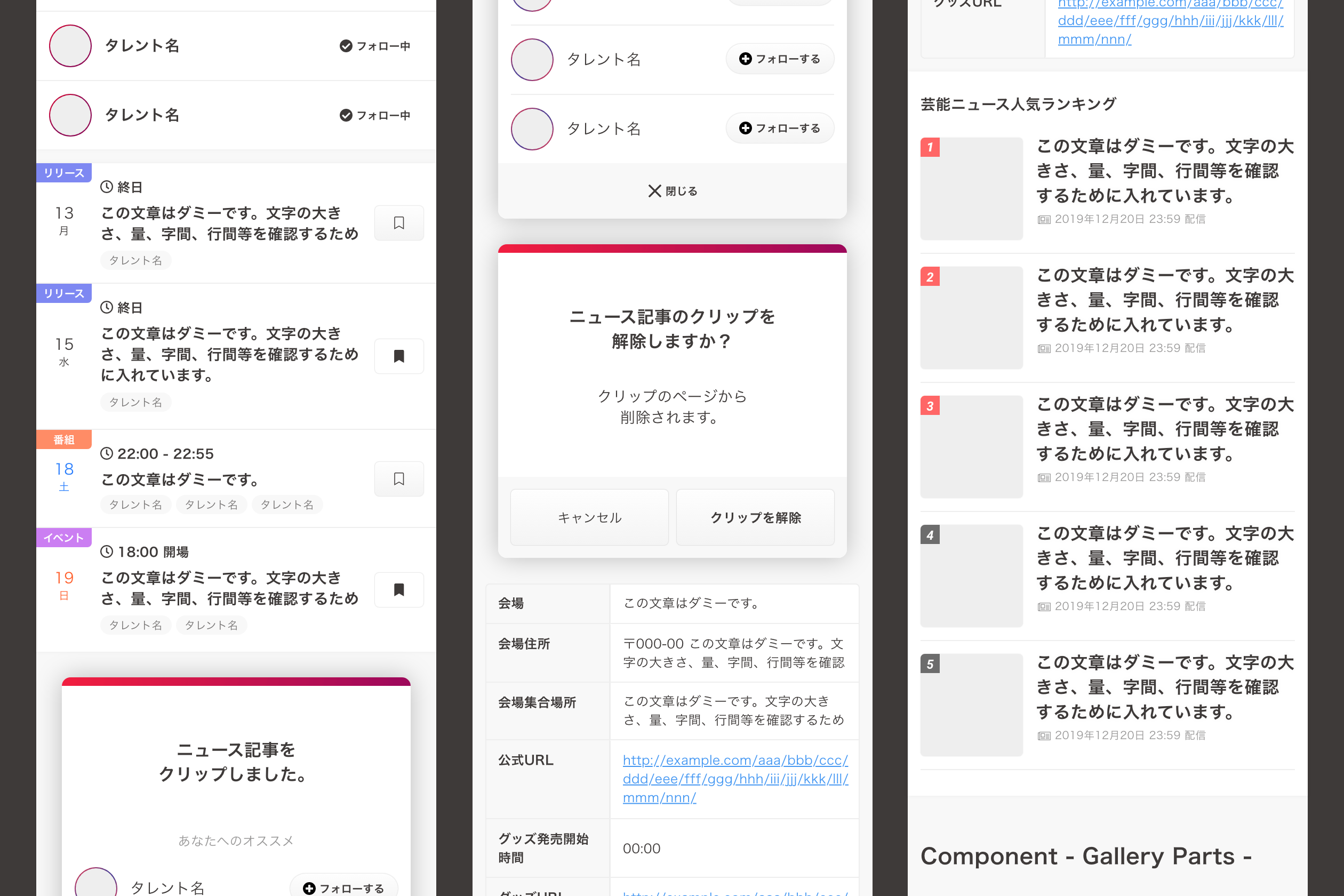The image size is (1344, 896).
Task: Click the plus icon inside a フォローする button
Action: (745, 58)
